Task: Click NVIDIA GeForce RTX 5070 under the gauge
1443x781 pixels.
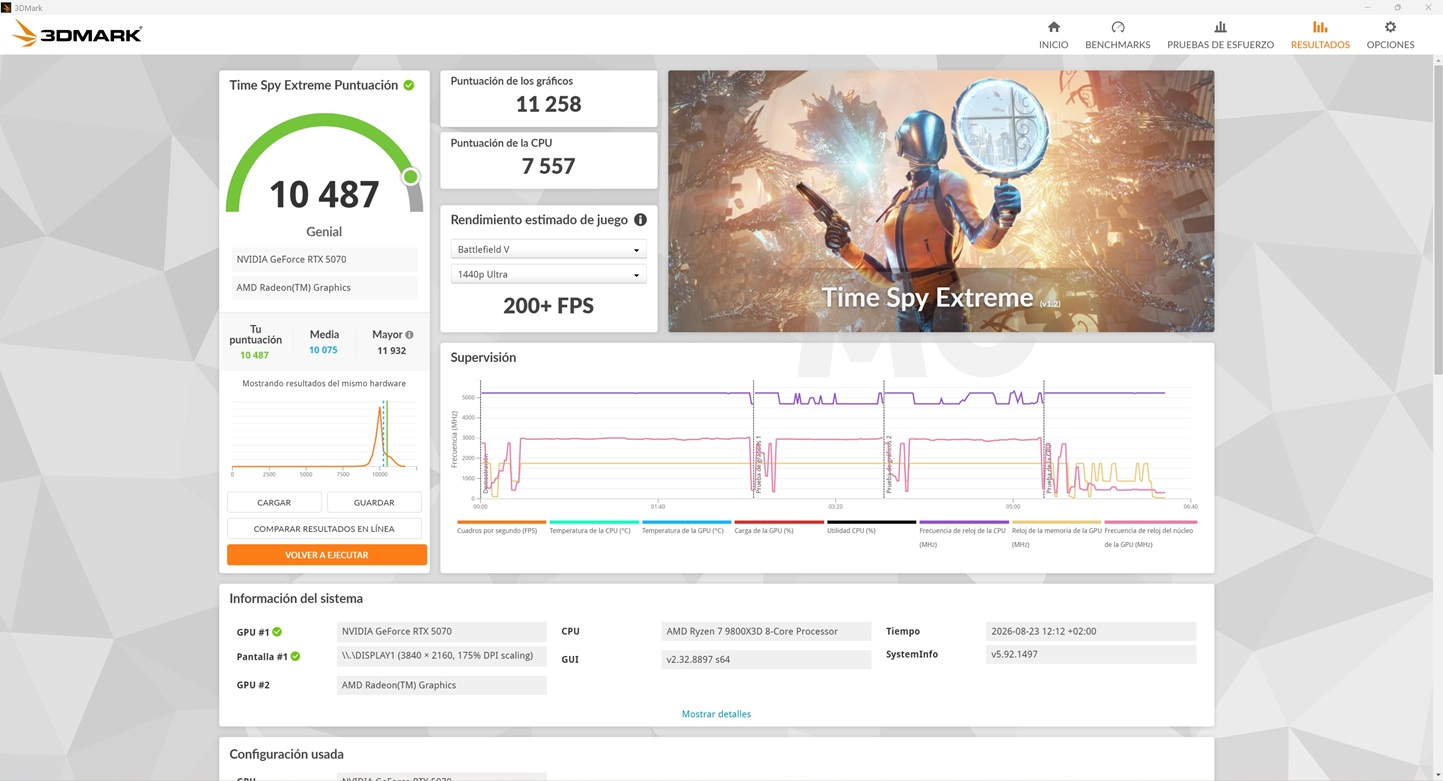Action: coord(324,259)
